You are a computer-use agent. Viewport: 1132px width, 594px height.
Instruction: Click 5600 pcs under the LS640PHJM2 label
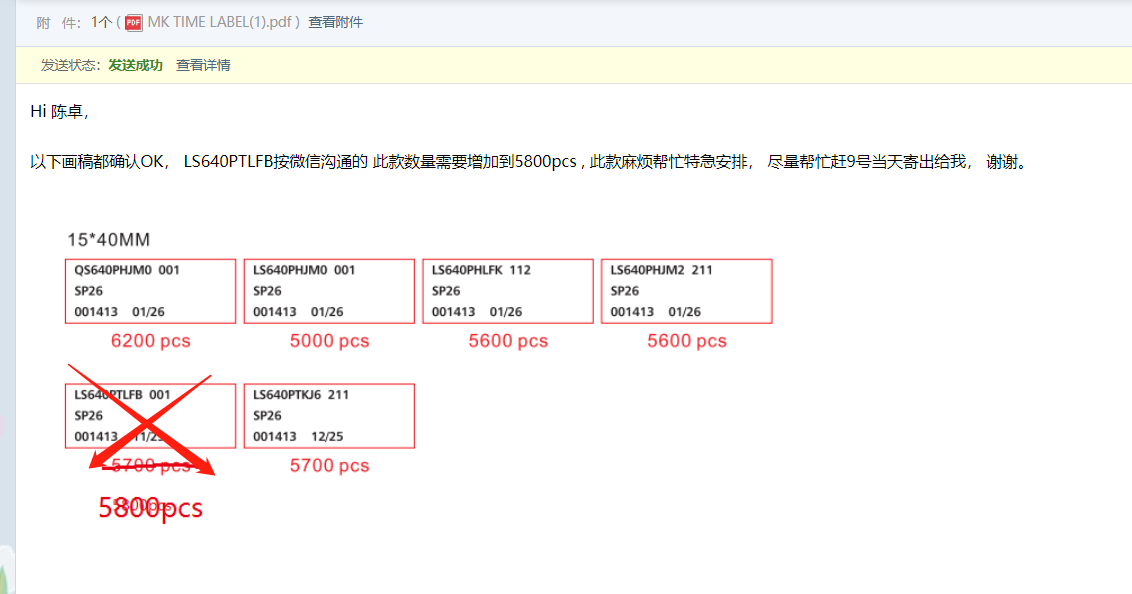(686, 341)
